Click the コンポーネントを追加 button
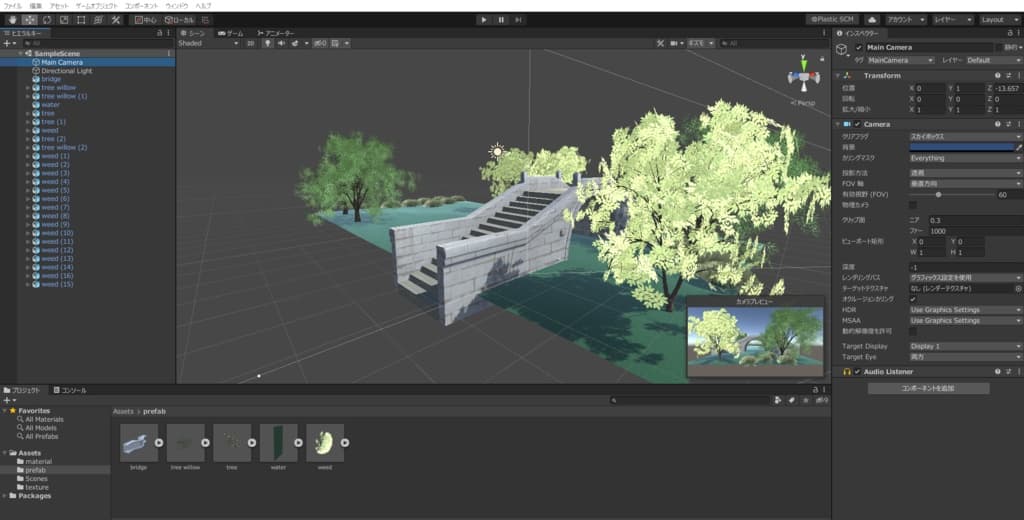The image size is (1024, 520). (x=929, y=388)
